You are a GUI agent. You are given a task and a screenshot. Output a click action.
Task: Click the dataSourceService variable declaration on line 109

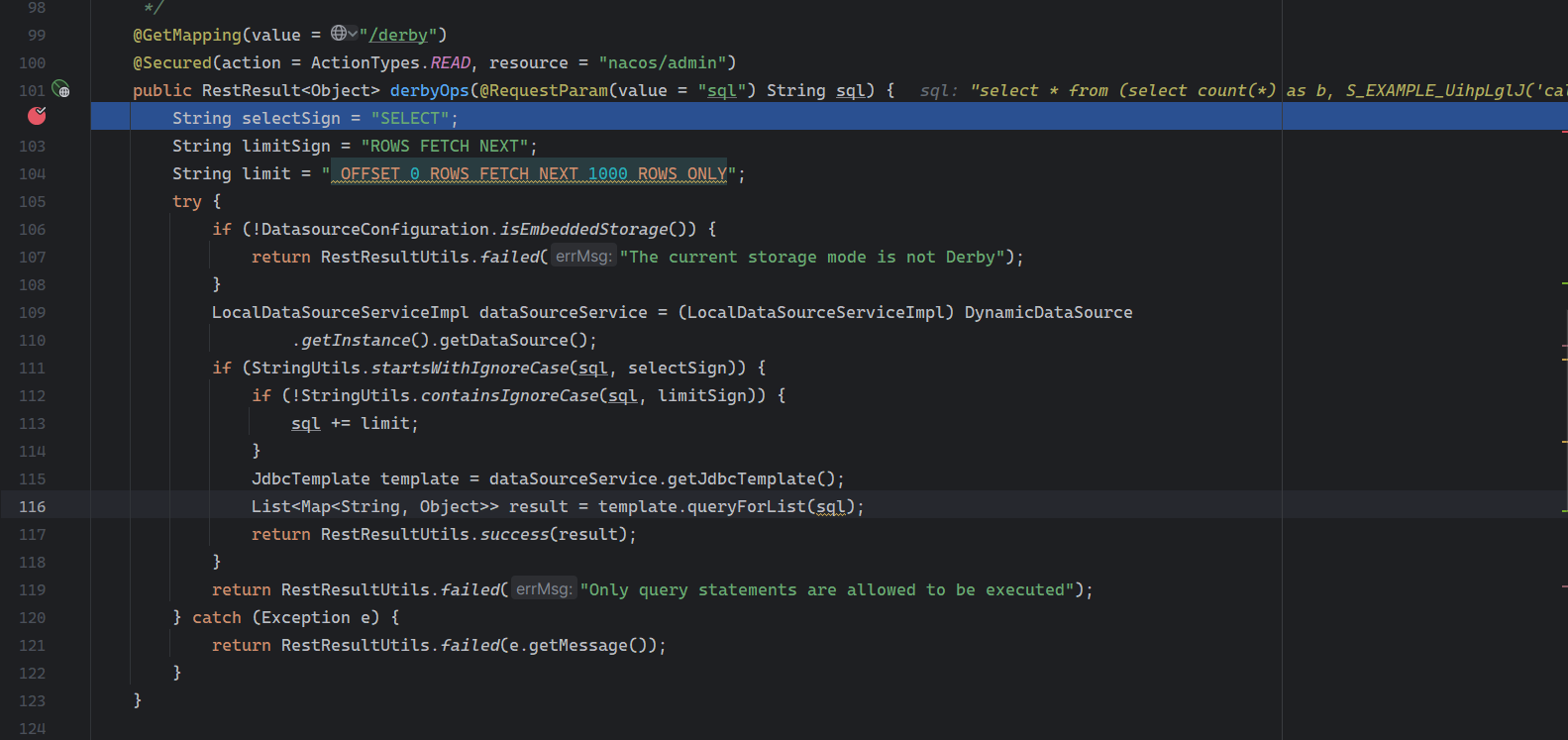564,312
